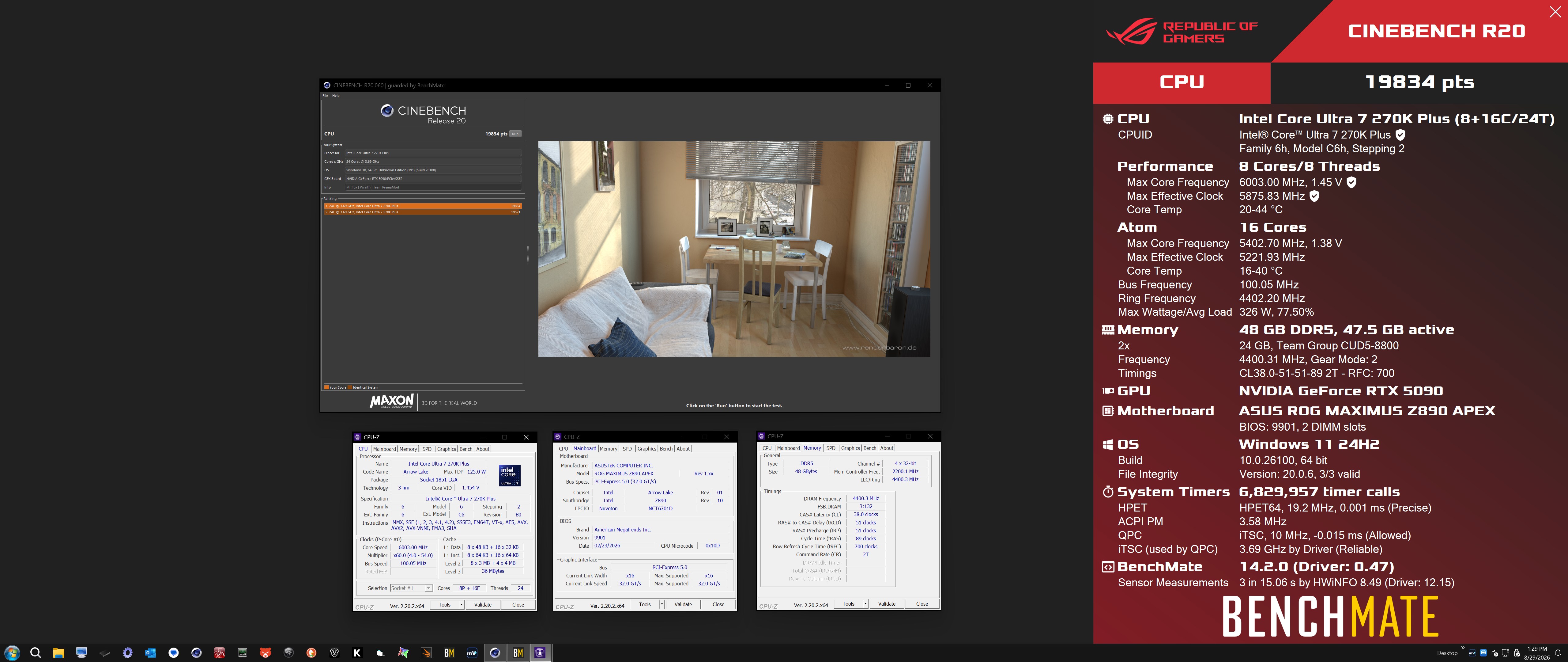Open Outlook from the taskbar

pos(150,653)
